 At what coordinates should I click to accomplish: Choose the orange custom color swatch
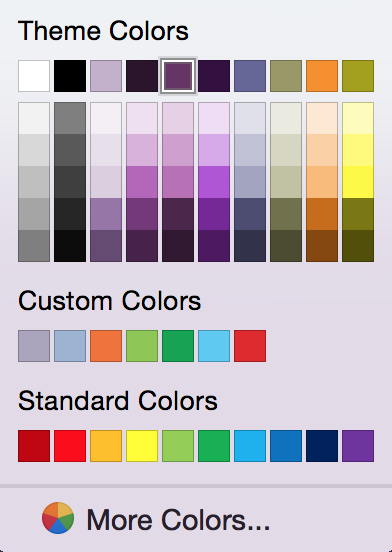coord(106,346)
